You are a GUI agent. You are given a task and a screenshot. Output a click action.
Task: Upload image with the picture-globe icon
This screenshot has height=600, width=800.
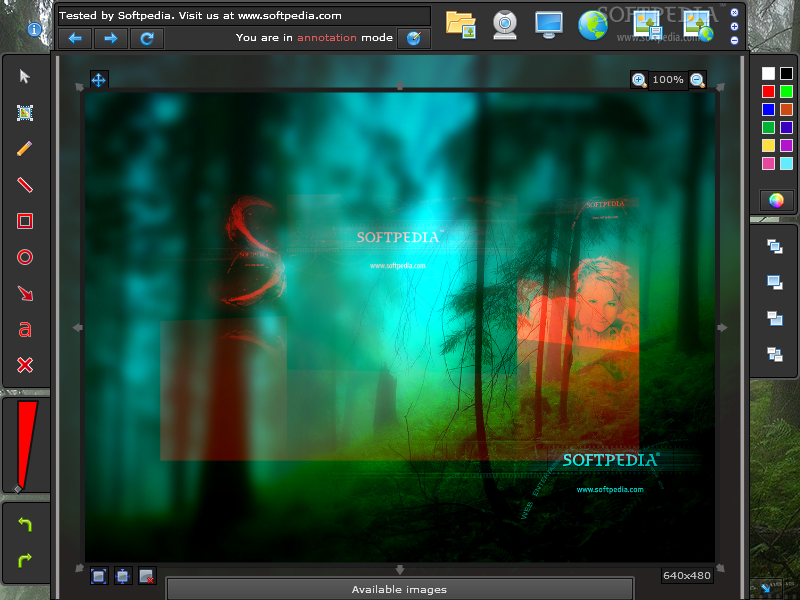(x=698, y=25)
